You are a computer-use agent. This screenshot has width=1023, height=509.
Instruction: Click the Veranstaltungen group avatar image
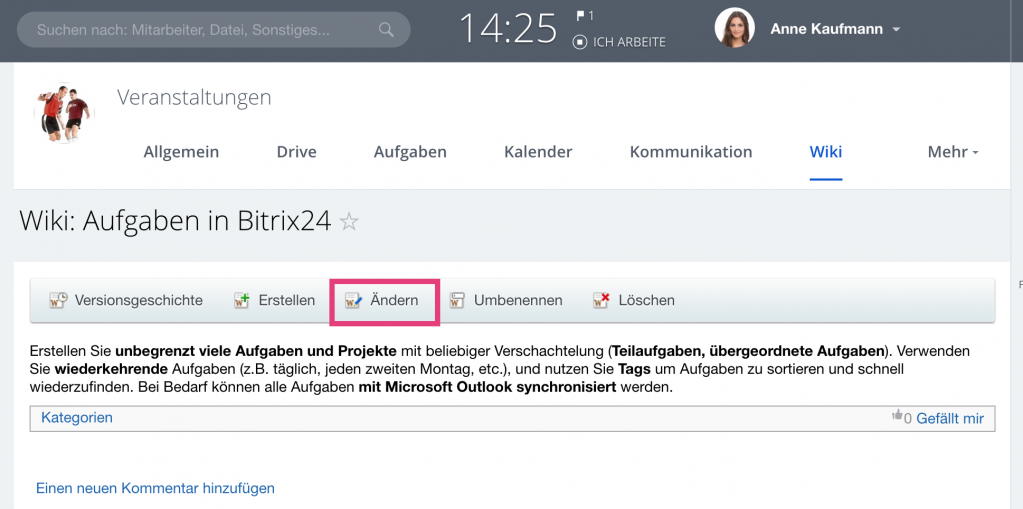[x=64, y=112]
